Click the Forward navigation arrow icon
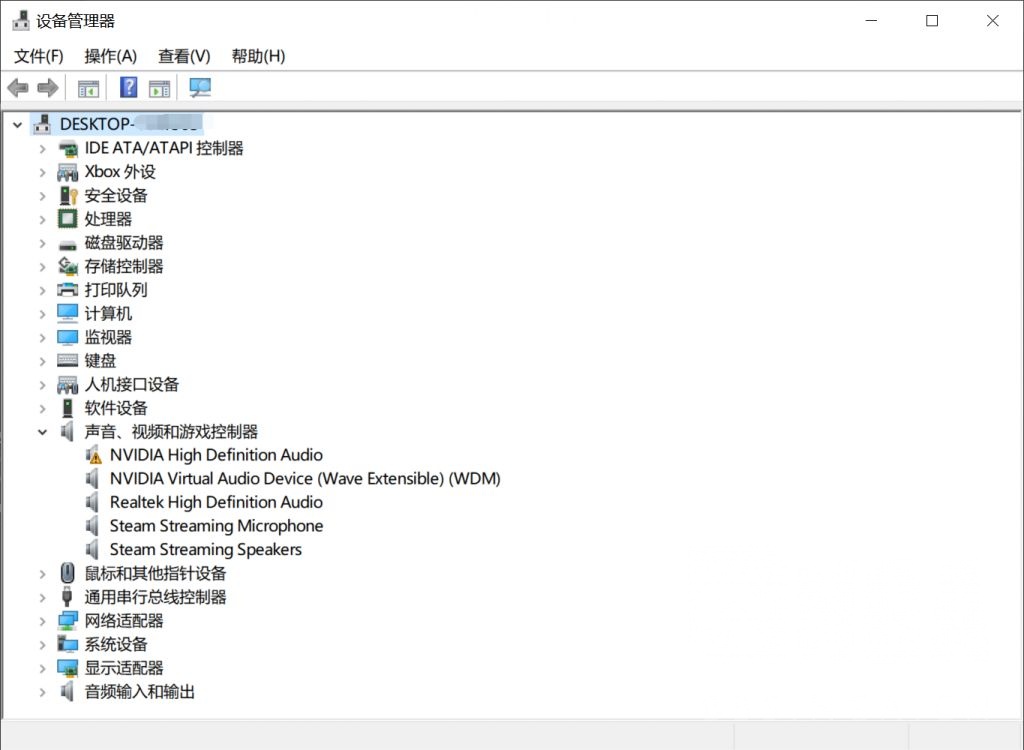The height and width of the screenshot is (750, 1024). coord(47,87)
